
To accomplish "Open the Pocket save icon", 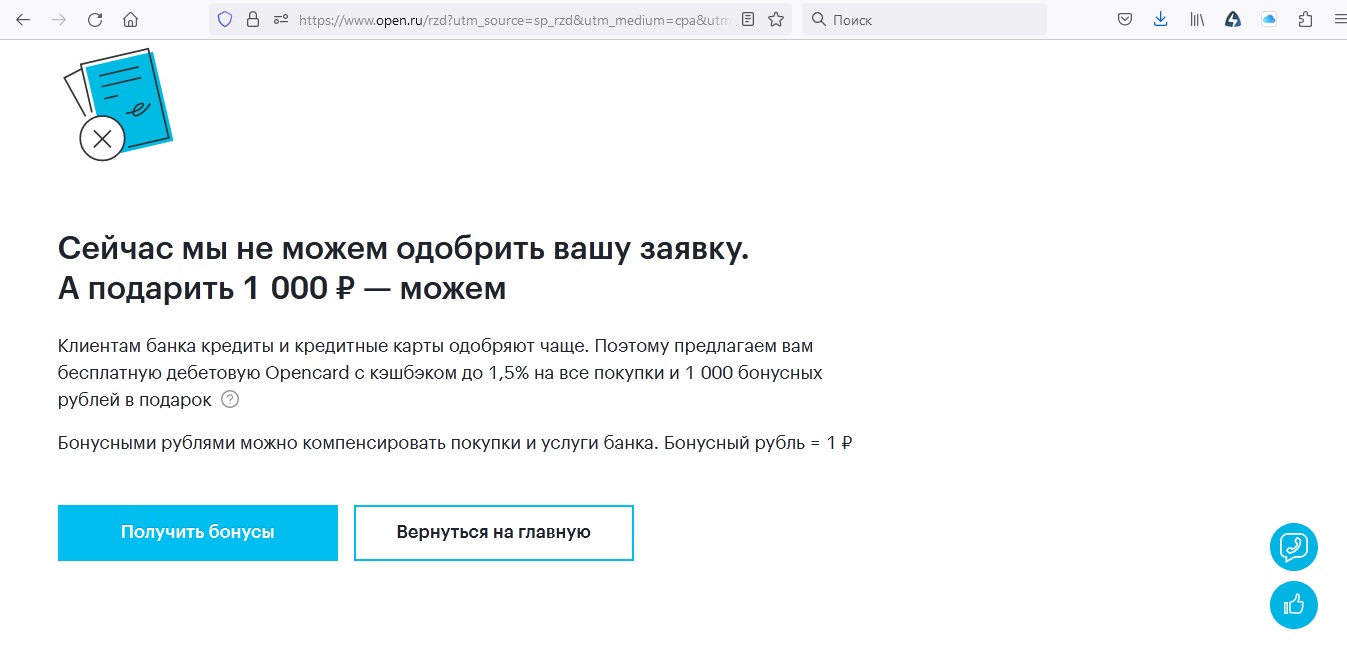I will [x=1125, y=19].
